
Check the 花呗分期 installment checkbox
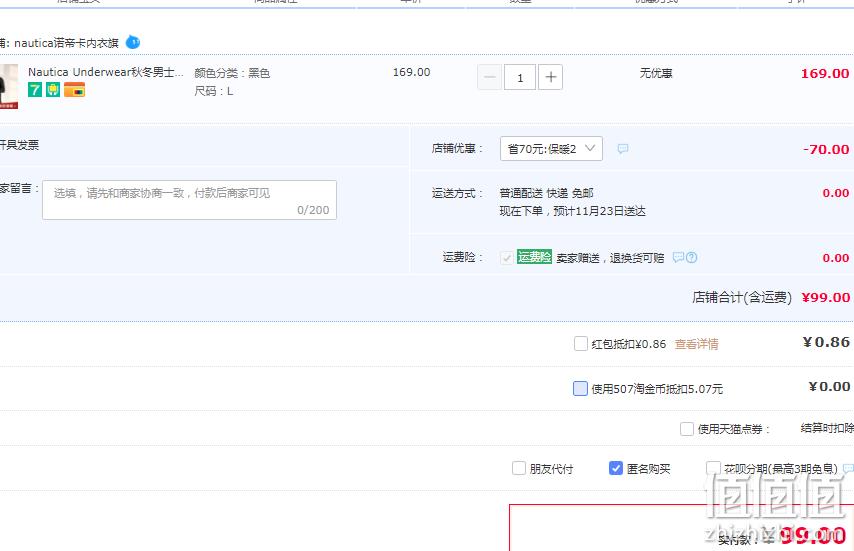[713, 468]
